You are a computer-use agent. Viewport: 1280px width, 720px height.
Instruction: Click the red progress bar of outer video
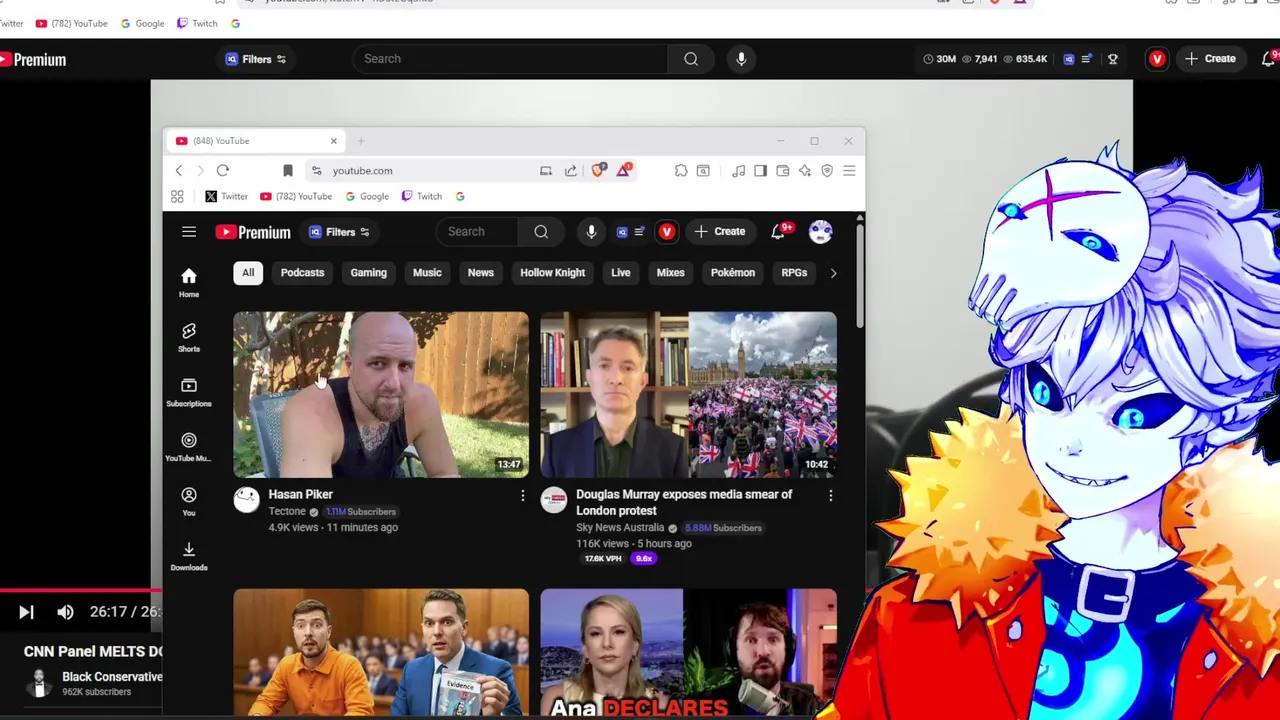(x=80, y=590)
